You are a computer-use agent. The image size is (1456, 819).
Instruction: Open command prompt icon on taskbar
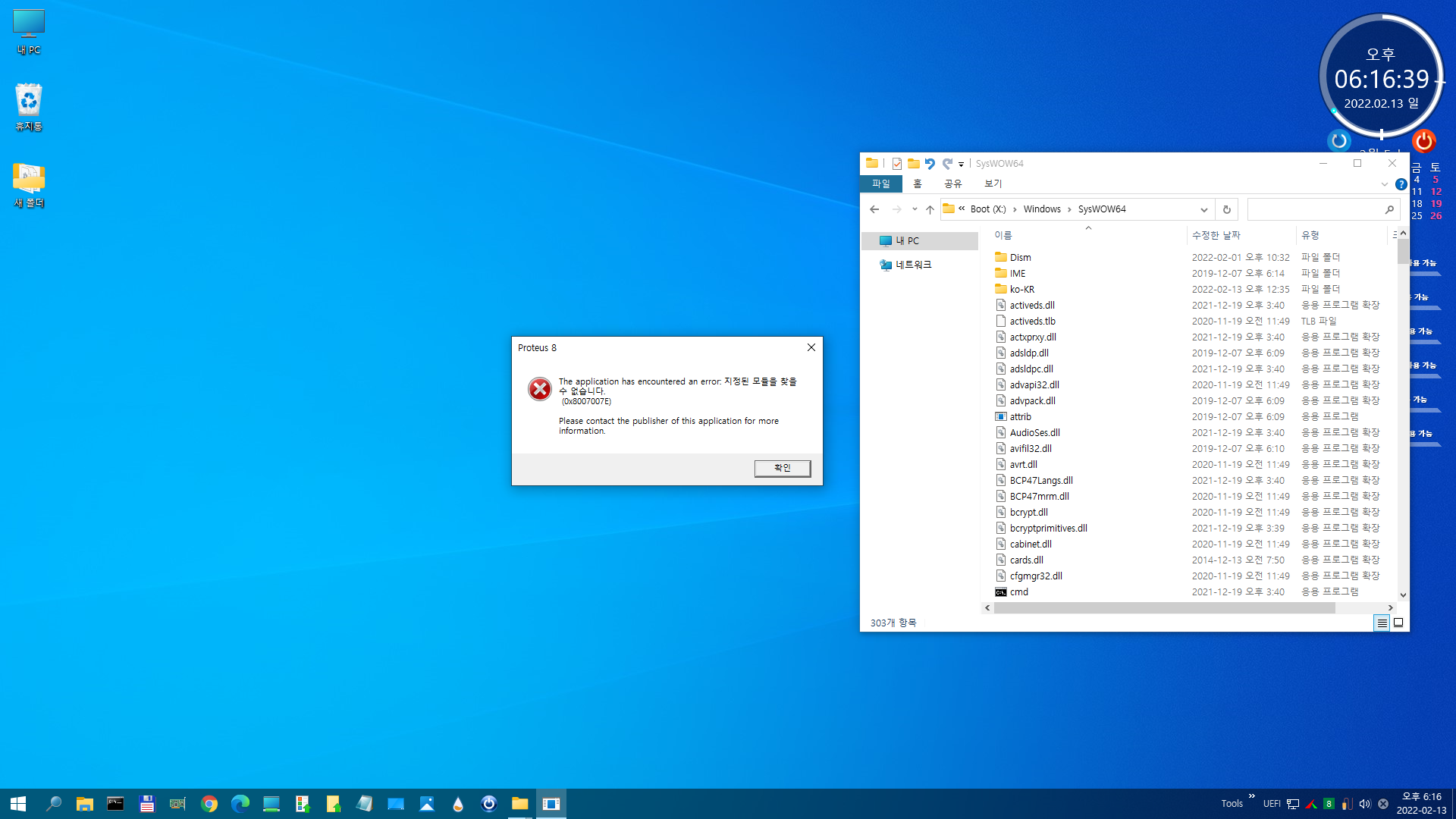(x=115, y=804)
